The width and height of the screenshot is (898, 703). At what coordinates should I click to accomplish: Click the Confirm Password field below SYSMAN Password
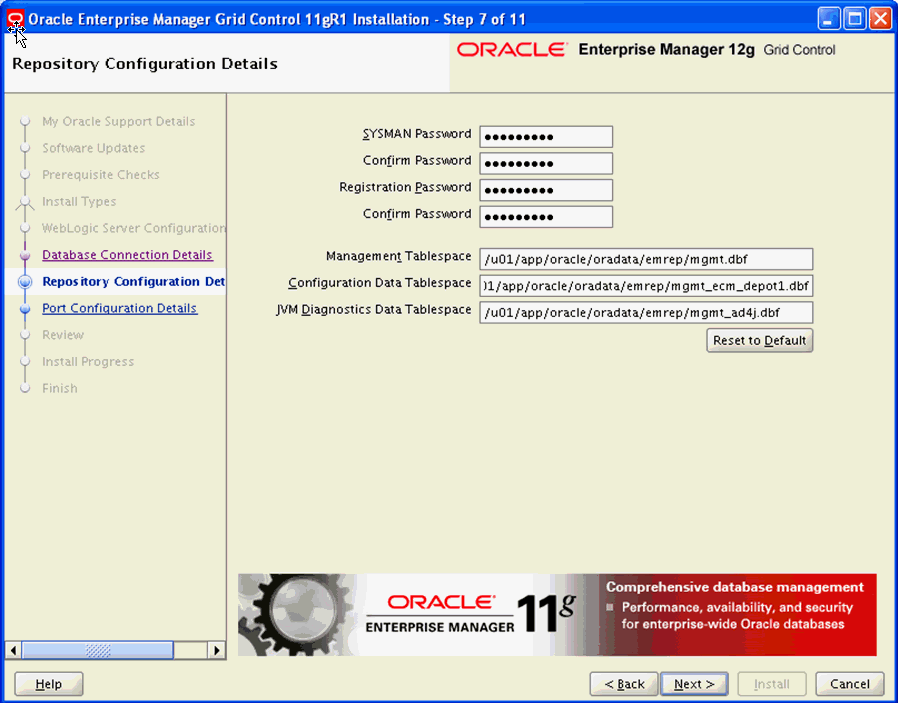point(546,163)
